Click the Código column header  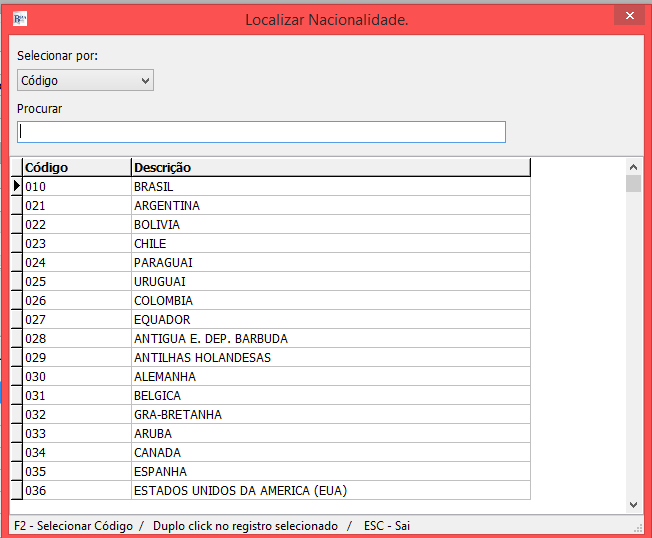76,167
